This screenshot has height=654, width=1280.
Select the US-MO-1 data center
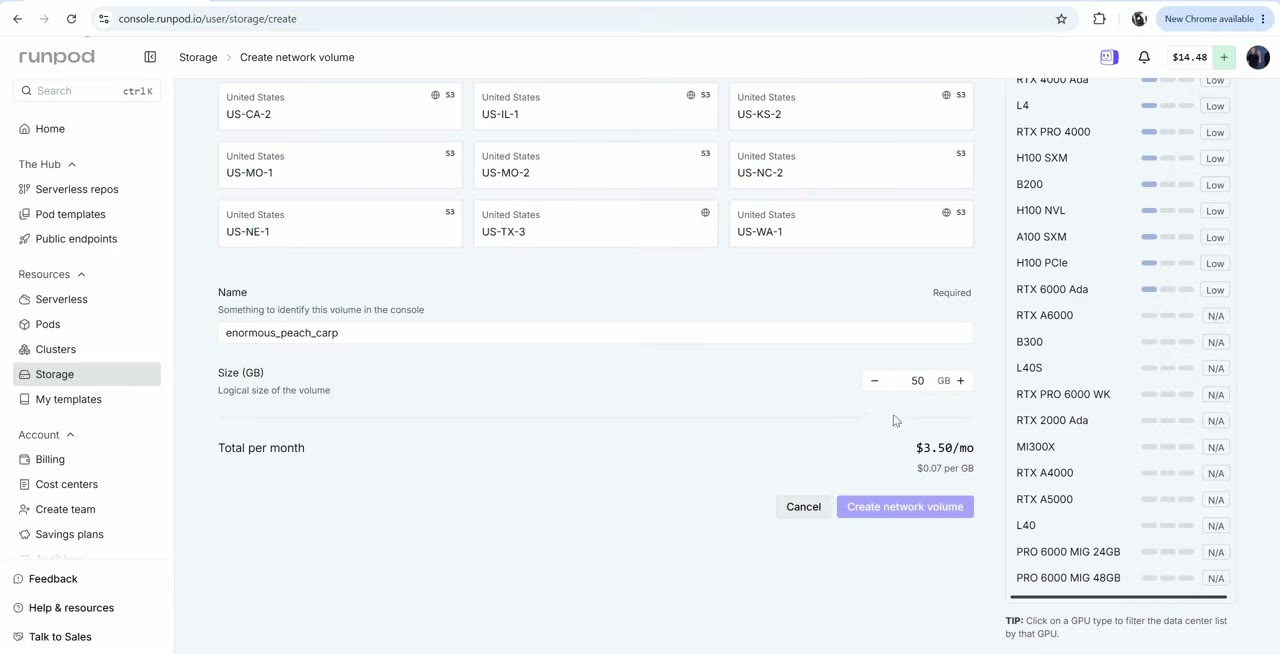(340, 165)
